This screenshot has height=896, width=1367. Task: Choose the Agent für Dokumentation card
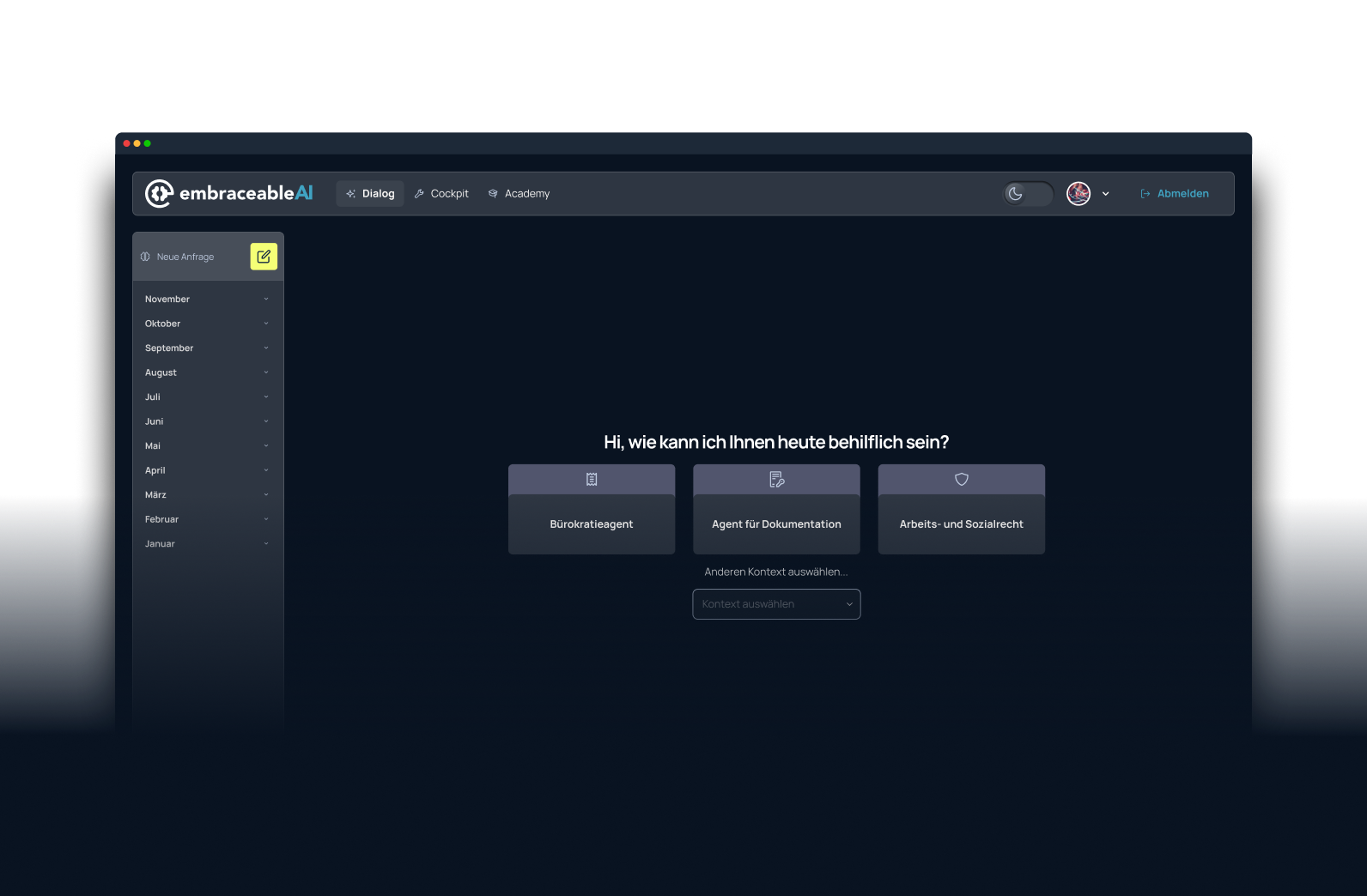pos(776,524)
